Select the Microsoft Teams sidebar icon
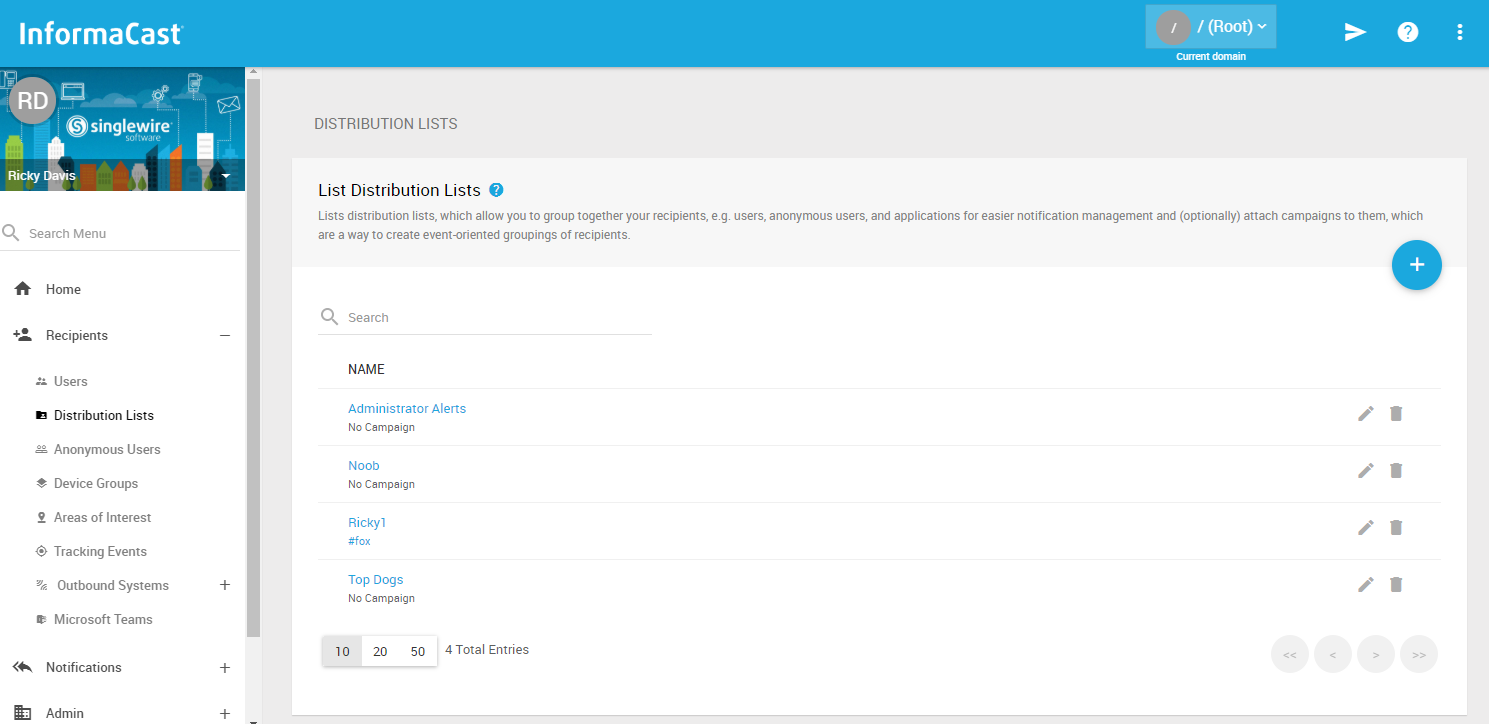Viewport: 1489px width, 724px height. pos(40,619)
